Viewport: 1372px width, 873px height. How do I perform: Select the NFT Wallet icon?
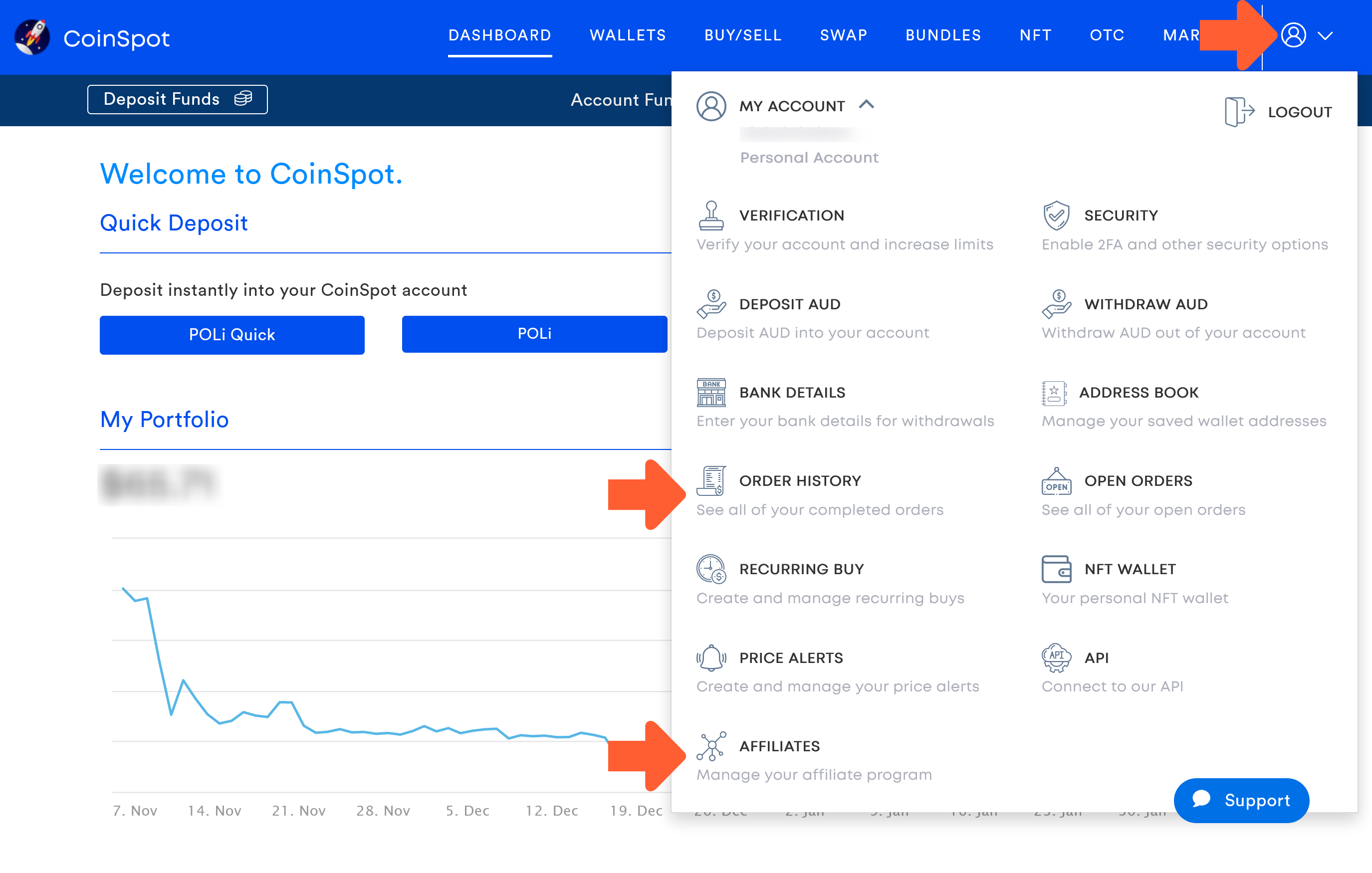pyautogui.click(x=1057, y=569)
